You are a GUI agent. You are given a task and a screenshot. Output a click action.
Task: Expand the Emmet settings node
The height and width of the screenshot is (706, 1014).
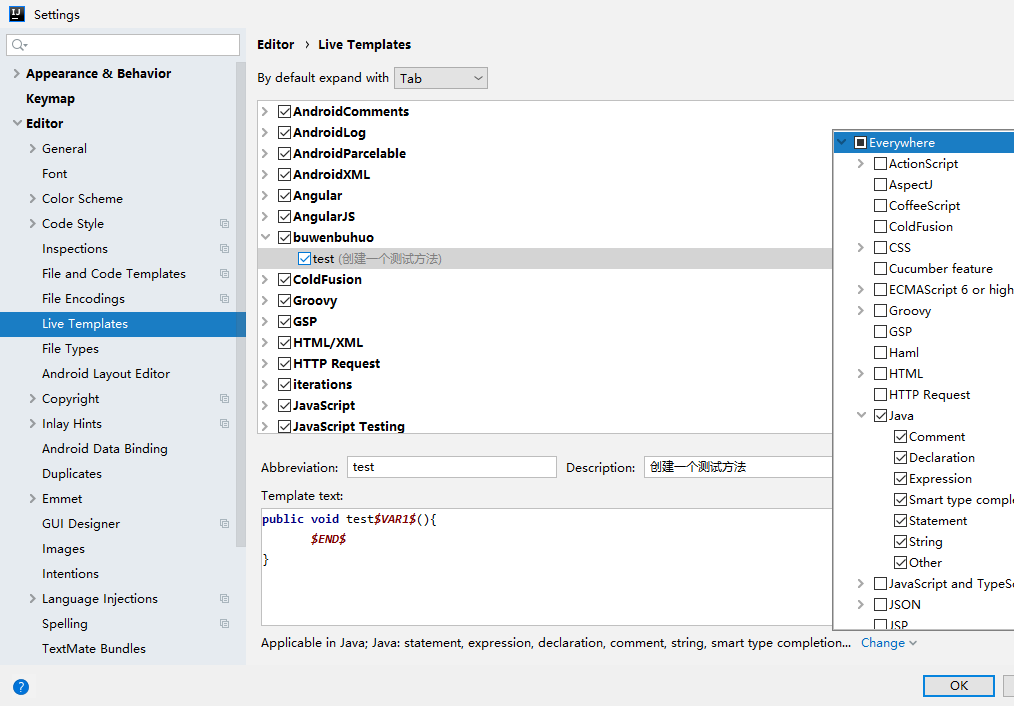(x=32, y=498)
